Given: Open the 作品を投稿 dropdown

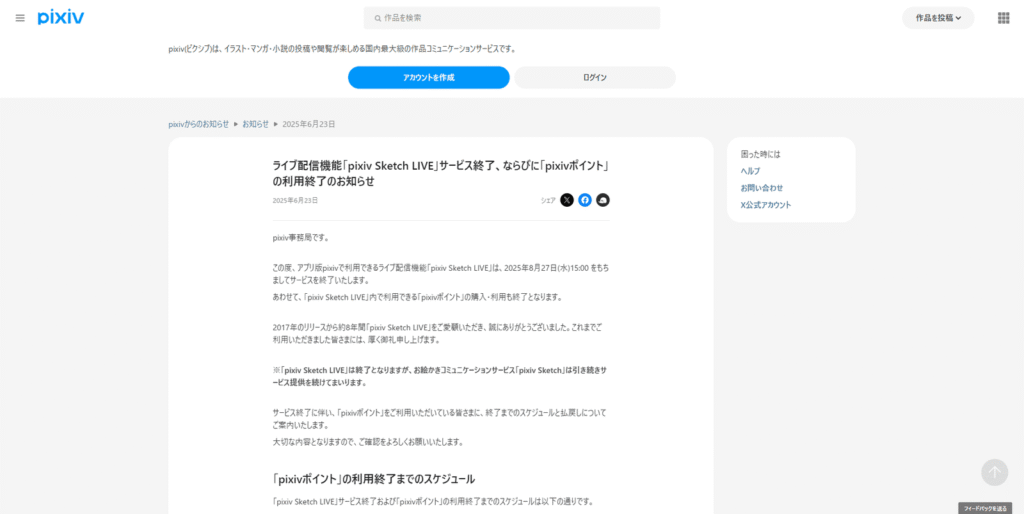Looking at the screenshot, I should click(x=938, y=18).
